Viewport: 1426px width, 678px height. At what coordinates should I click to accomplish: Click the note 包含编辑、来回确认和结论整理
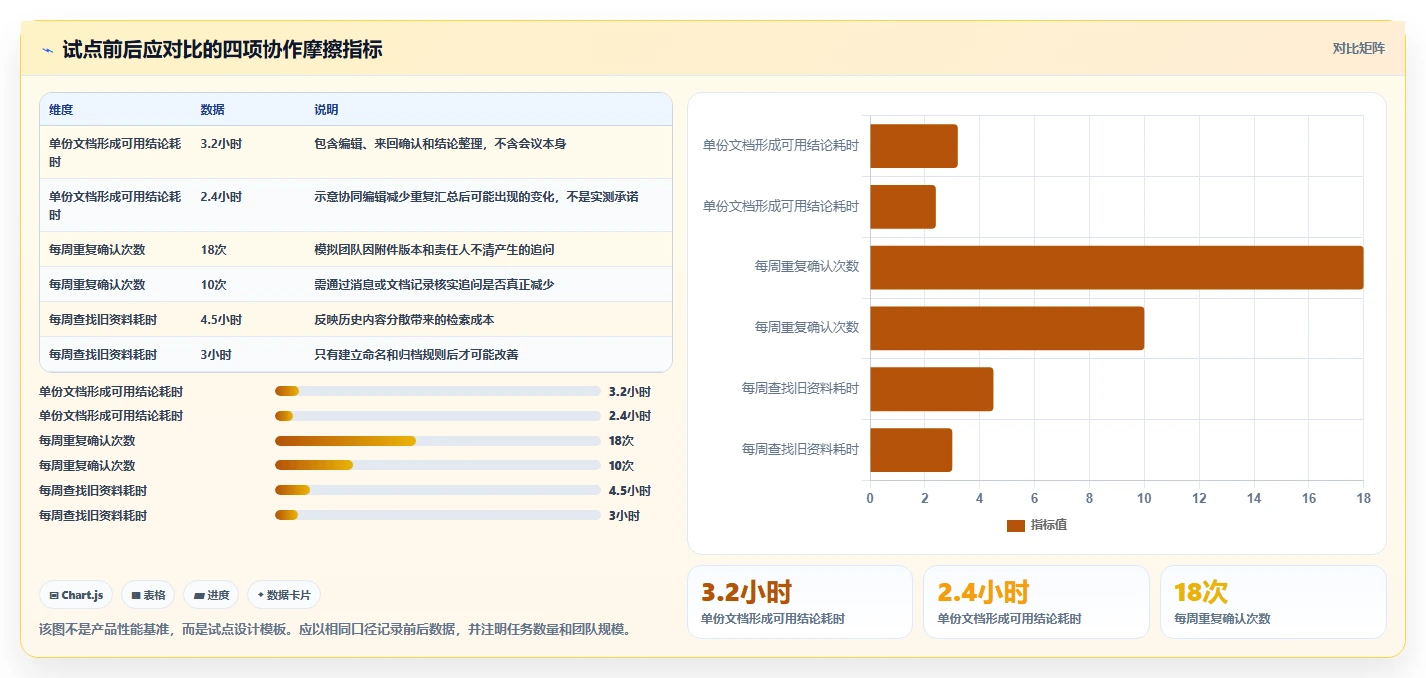pyautogui.click(x=440, y=144)
